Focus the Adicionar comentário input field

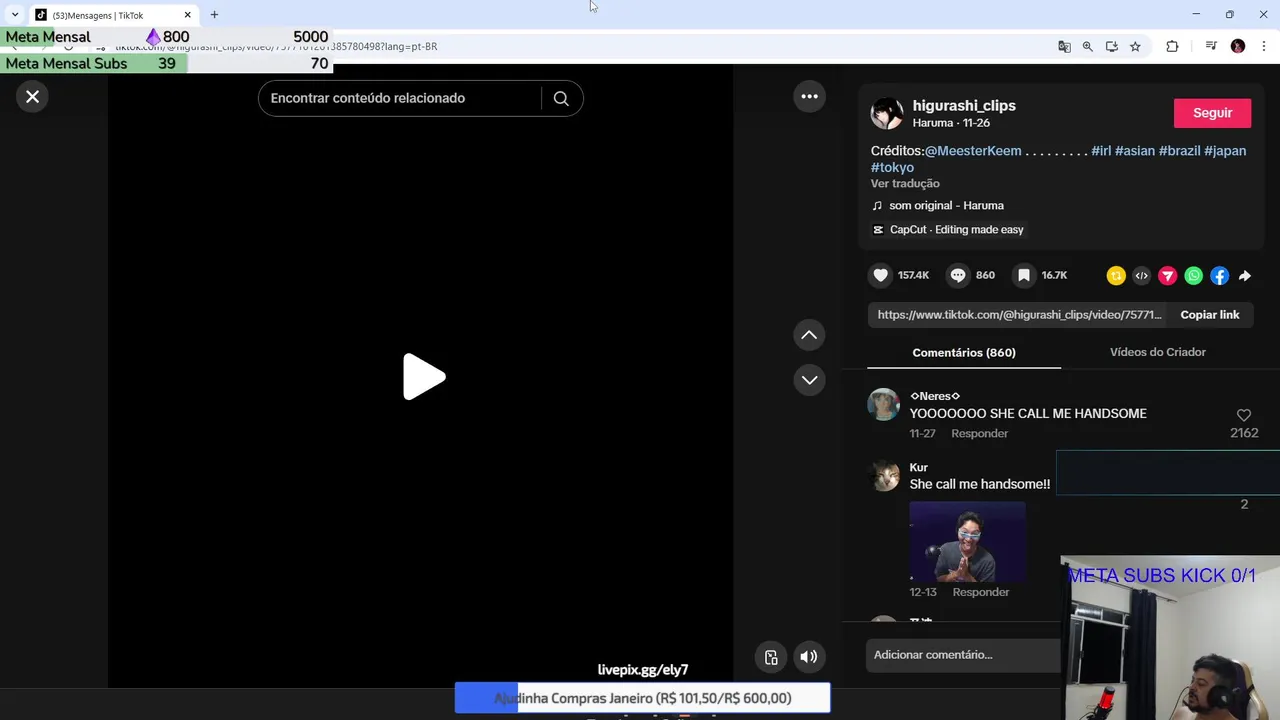click(x=962, y=655)
